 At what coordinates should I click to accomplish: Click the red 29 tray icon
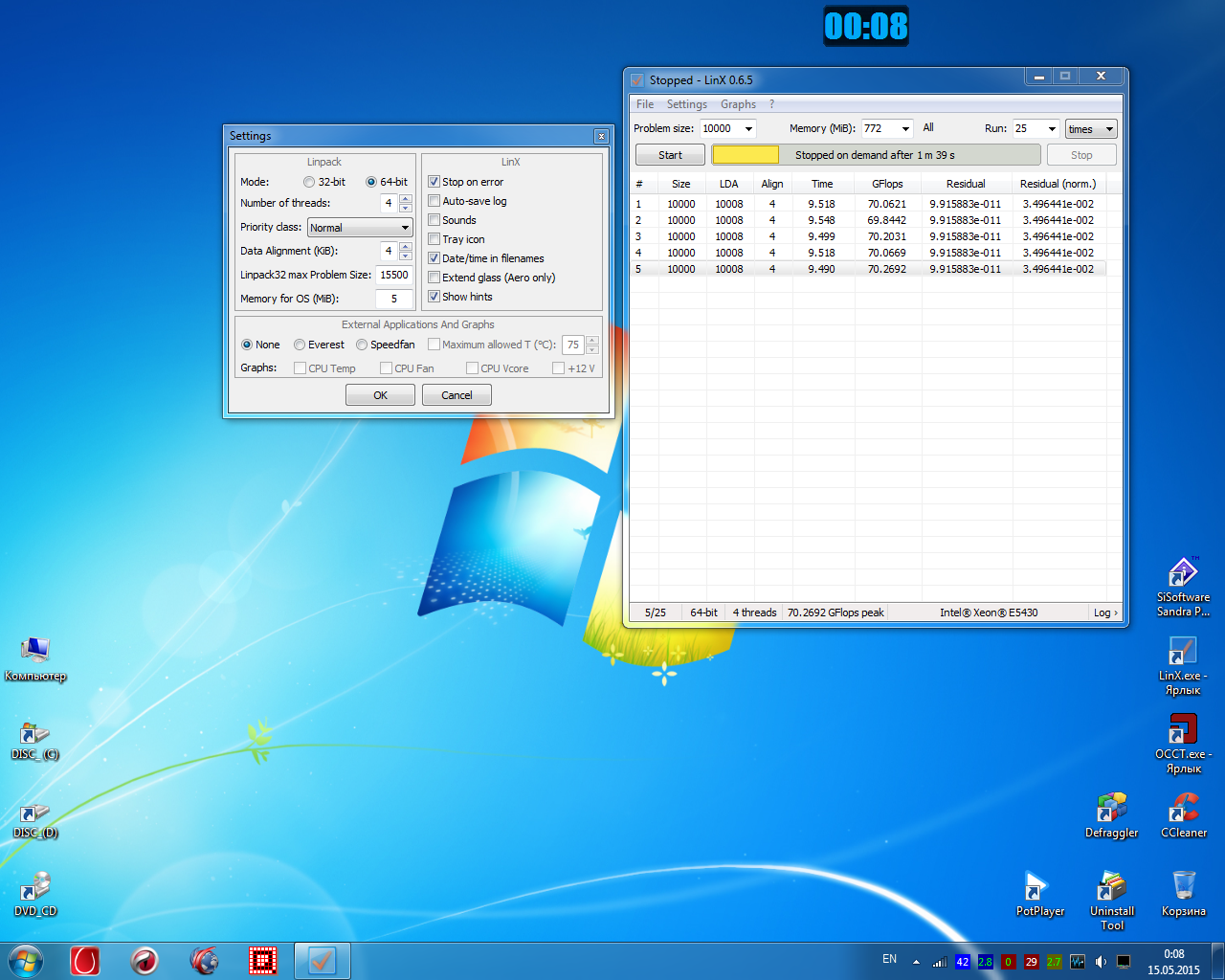point(1031,962)
